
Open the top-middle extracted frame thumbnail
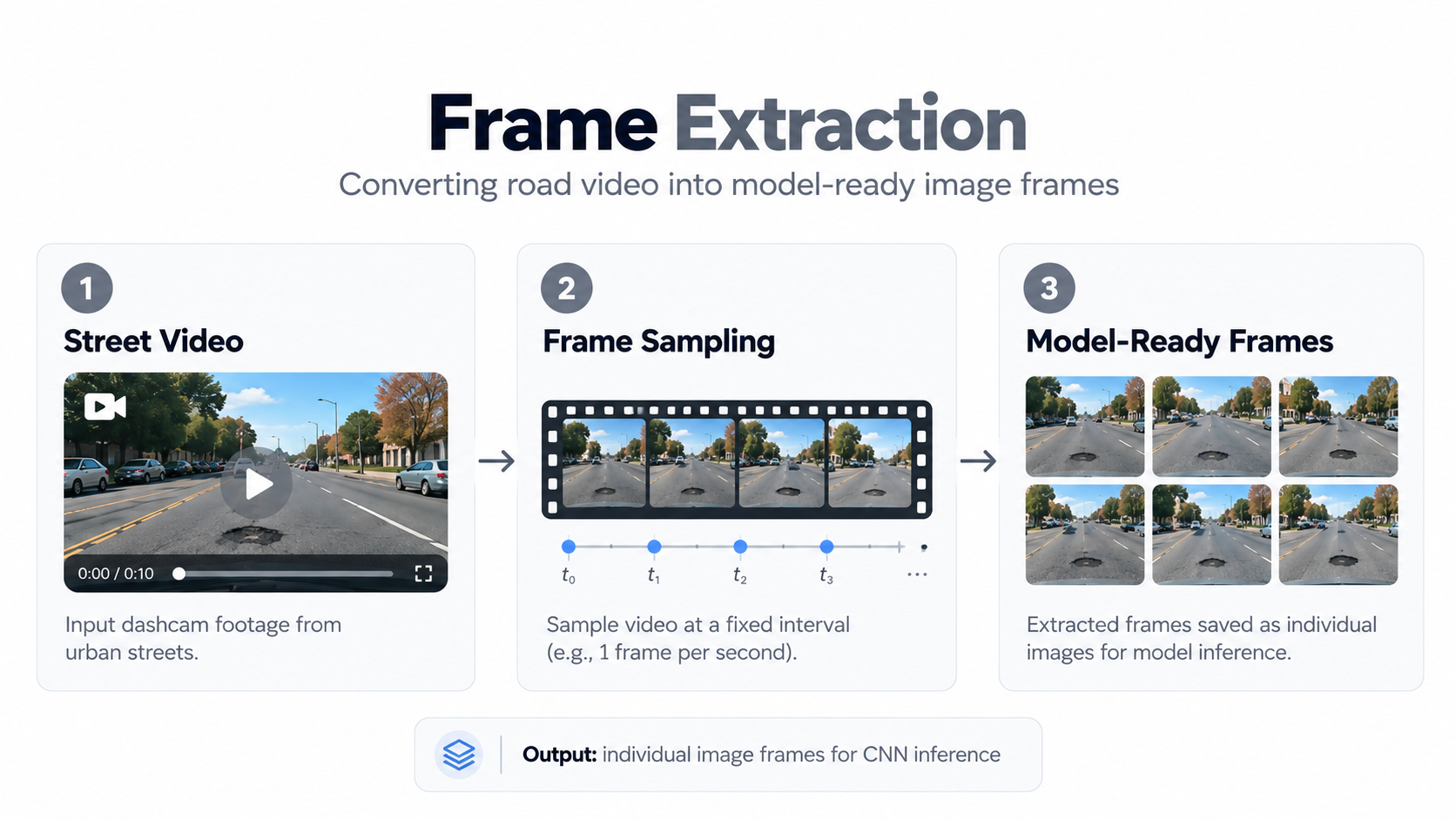click(1211, 426)
